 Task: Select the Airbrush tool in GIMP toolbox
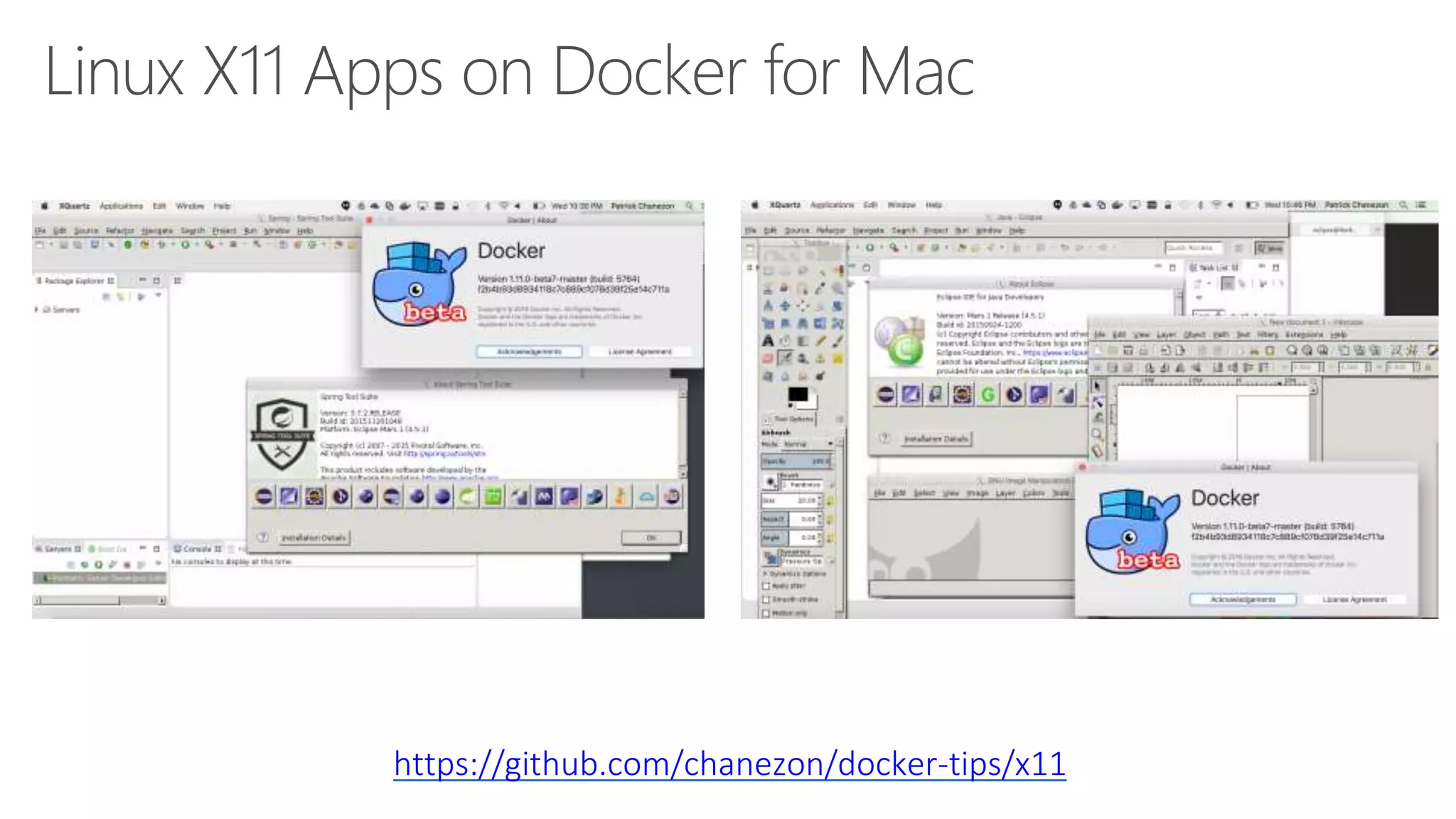pos(785,358)
